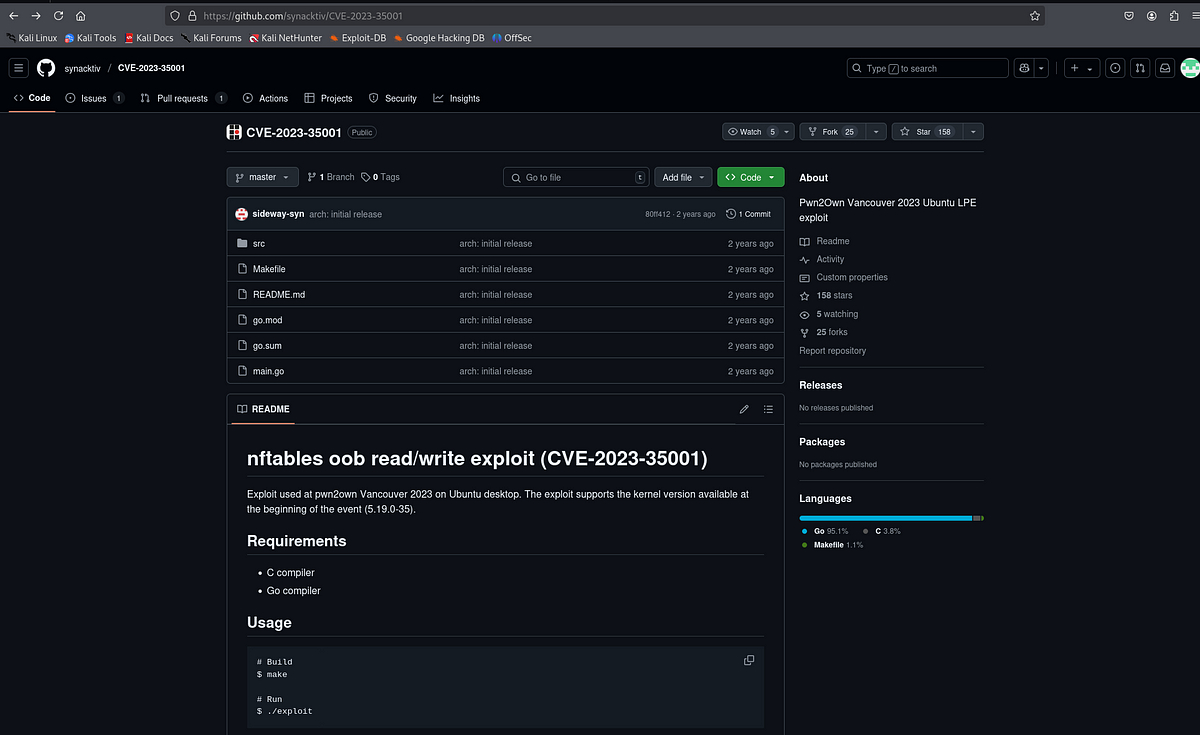View the 5 watching link
Image resolution: width=1200 pixels, height=735 pixels.
pos(829,314)
